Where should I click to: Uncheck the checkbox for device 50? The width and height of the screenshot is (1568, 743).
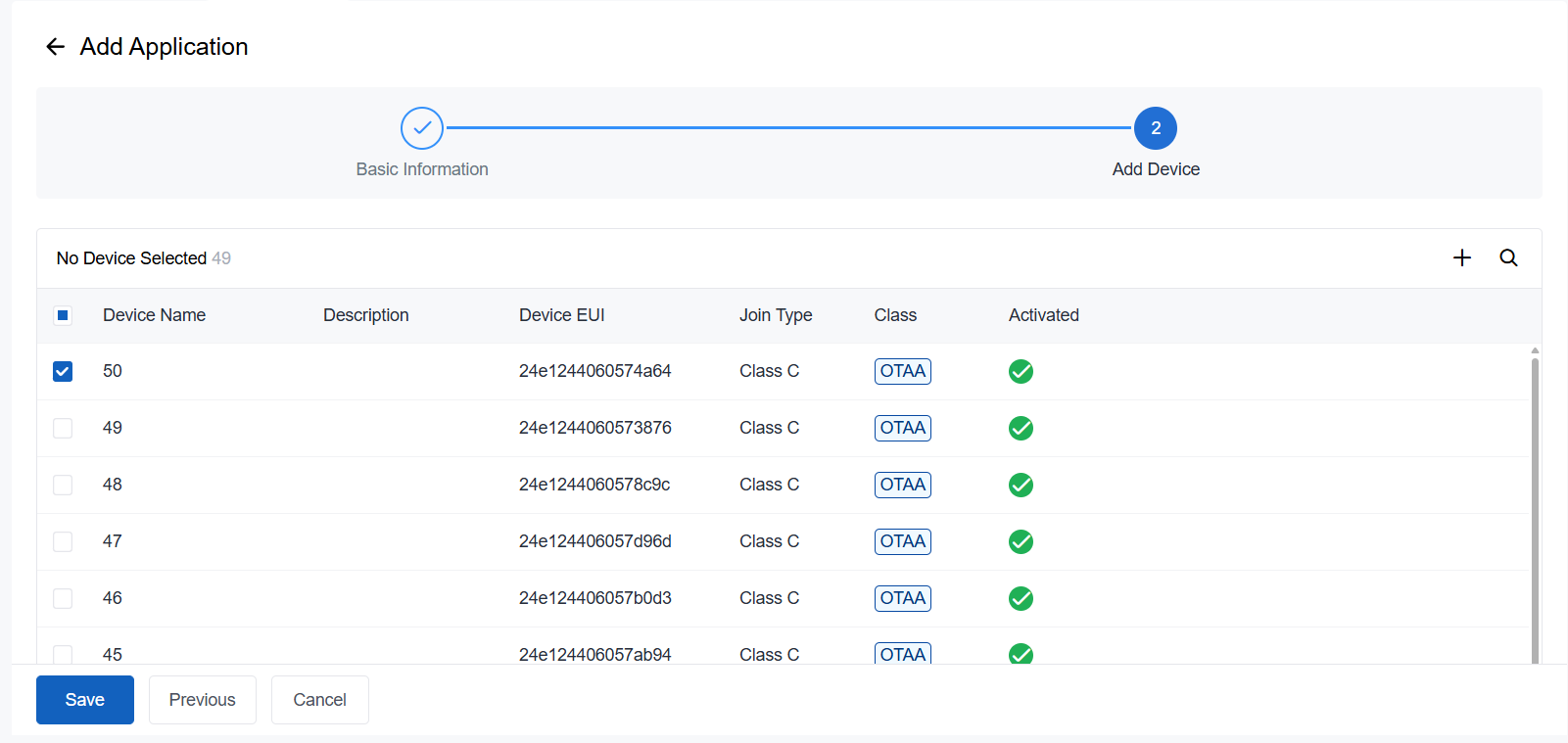pos(63,371)
